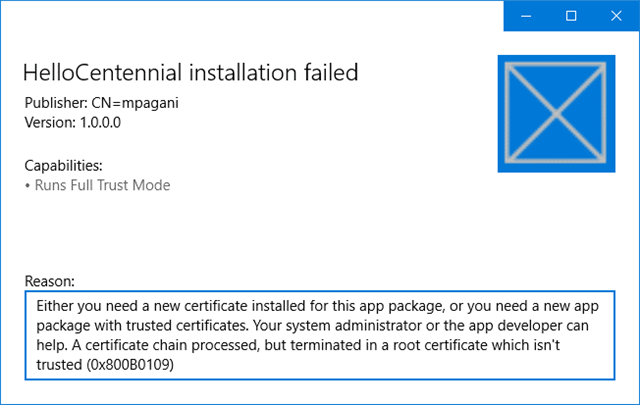Focus the Reason text box
Screen dimensions: 640x405
(320, 336)
